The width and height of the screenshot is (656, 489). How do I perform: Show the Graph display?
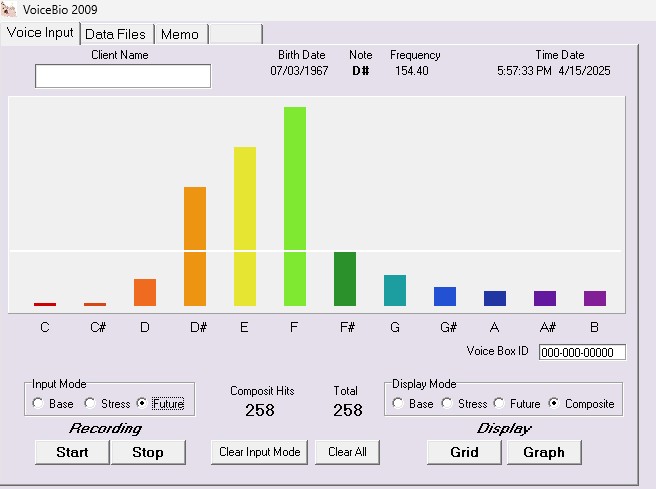(544, 452)
